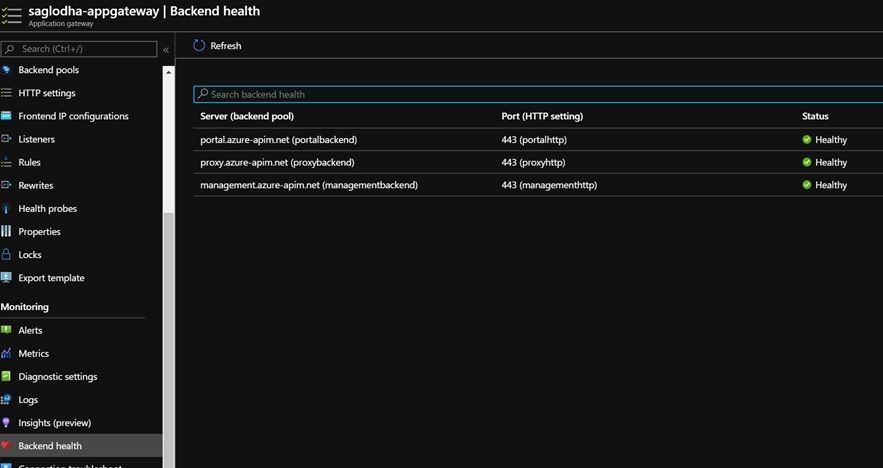Select portal.azure-apim.net (portalbackend) row

tap(538, 139)
